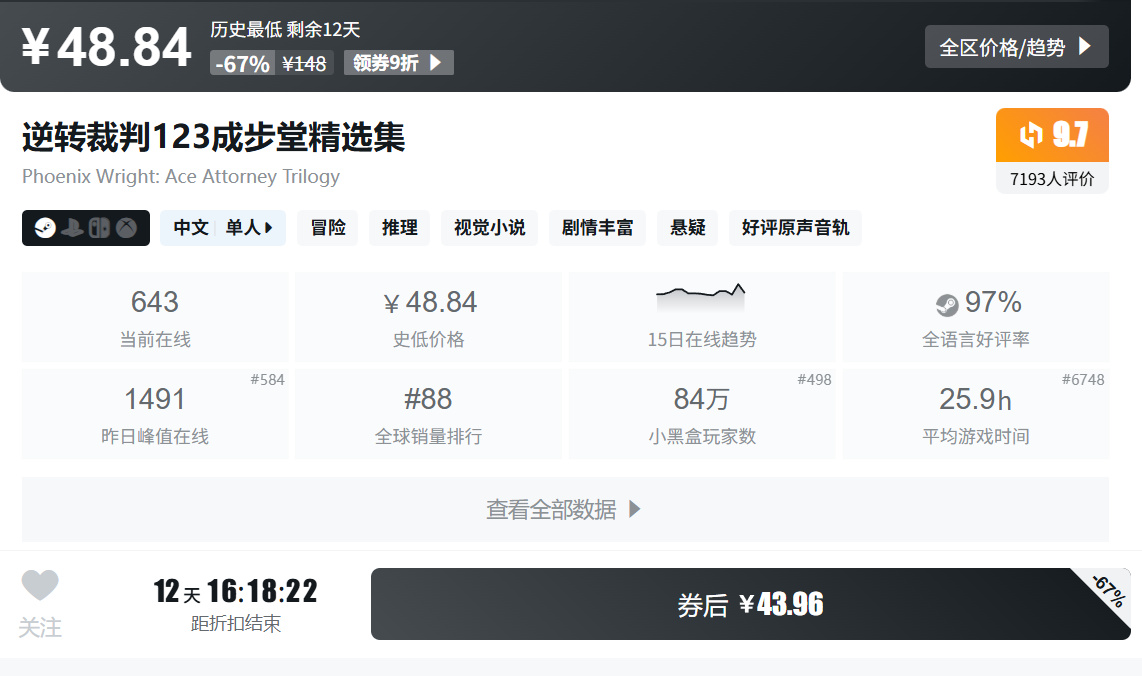The height and width of the screenshot is (676, 1142).
Task: Select the 冒险 tag
Action: tap(328, 228)
